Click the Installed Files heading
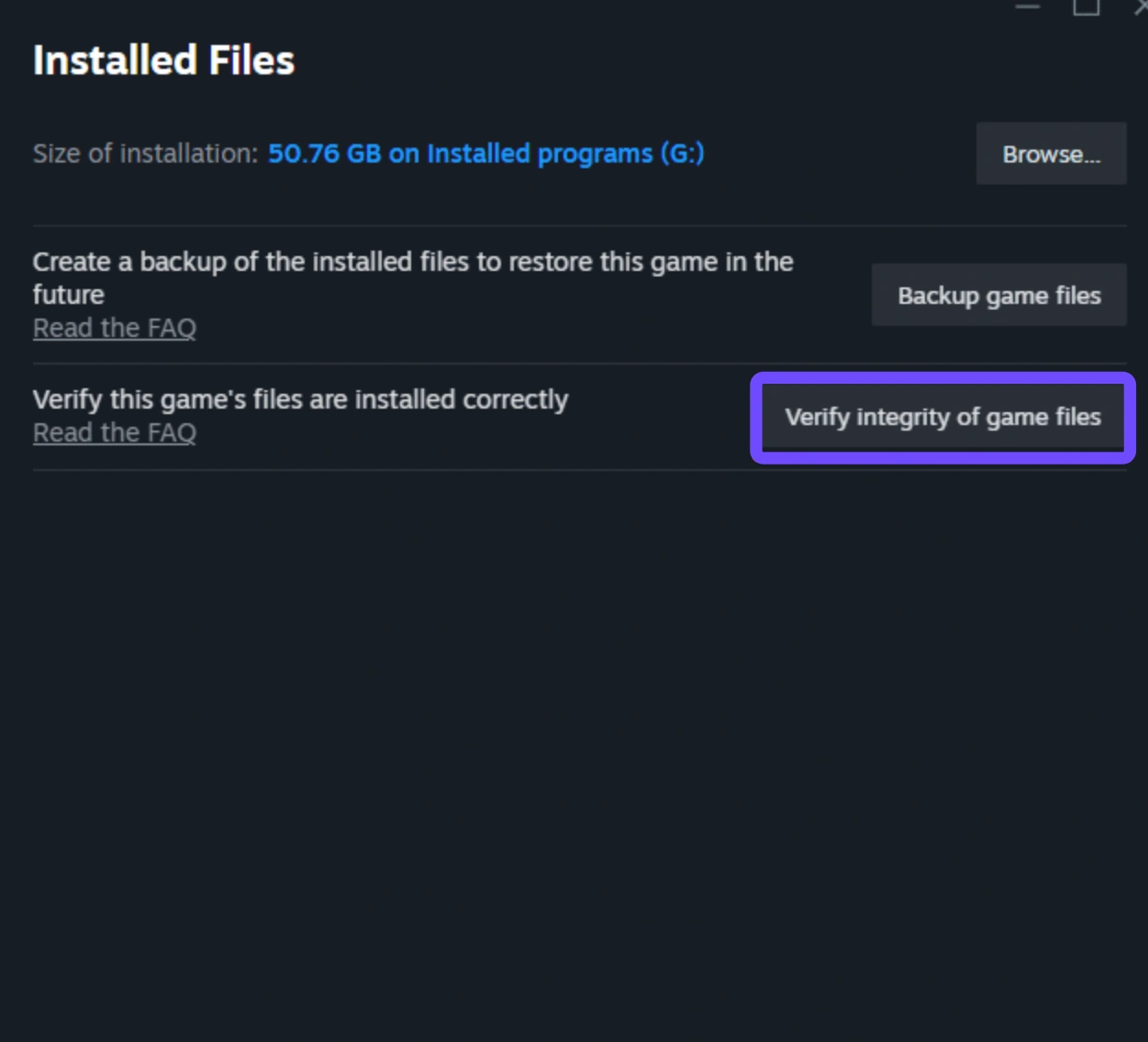 pos(163,61)
